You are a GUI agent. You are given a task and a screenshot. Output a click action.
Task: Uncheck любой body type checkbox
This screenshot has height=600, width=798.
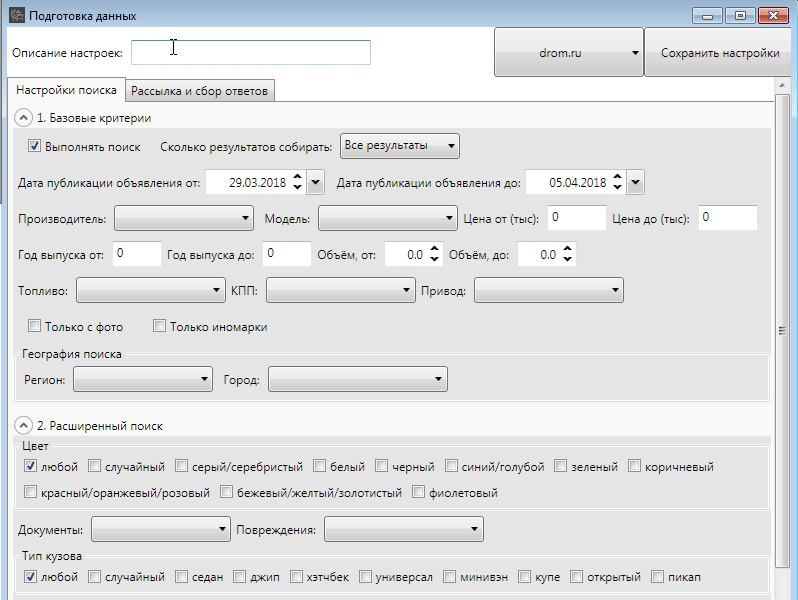click(x=31, y=576)
